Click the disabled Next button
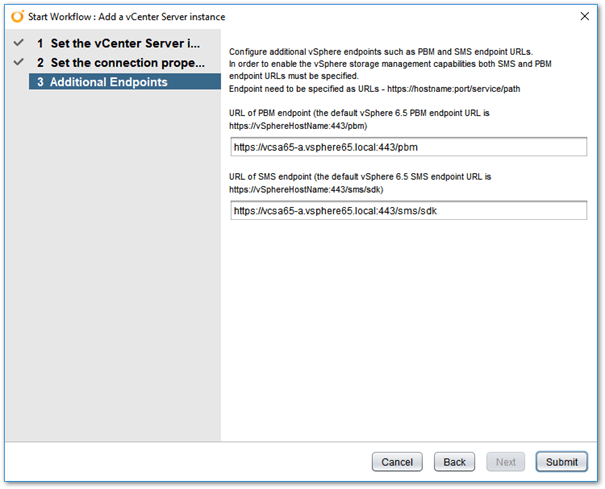605x489 pixels. [505, 462]
